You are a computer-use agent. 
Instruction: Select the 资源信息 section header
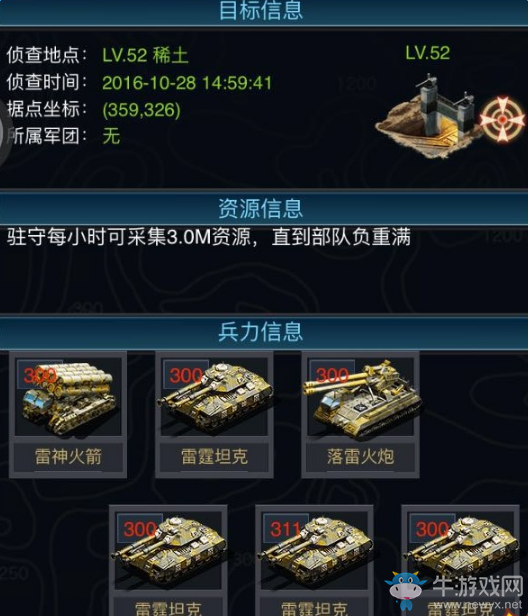261,208
